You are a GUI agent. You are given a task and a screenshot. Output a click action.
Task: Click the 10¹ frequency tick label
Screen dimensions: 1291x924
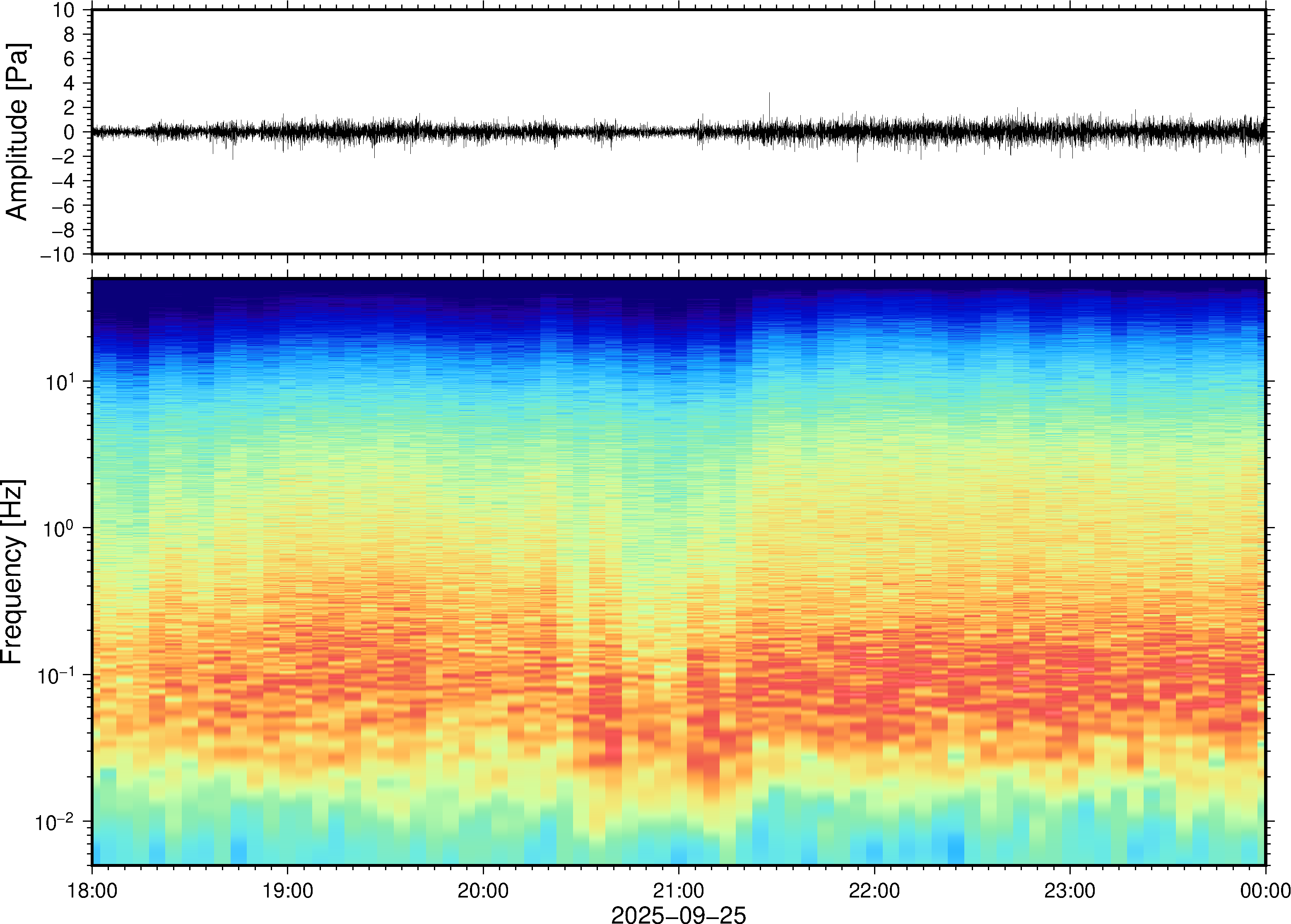(60, 382)
